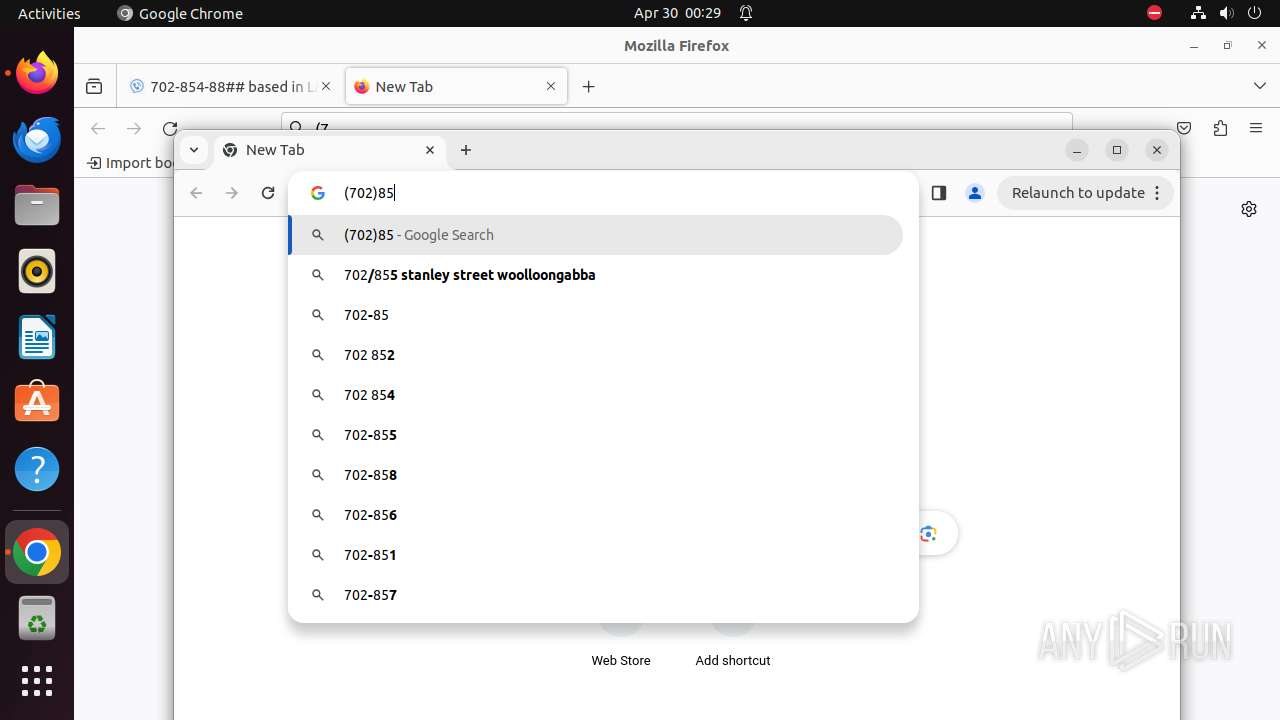Click the notification bell icon
This screenshot has width=1280, height=720.
pos(746,13)
